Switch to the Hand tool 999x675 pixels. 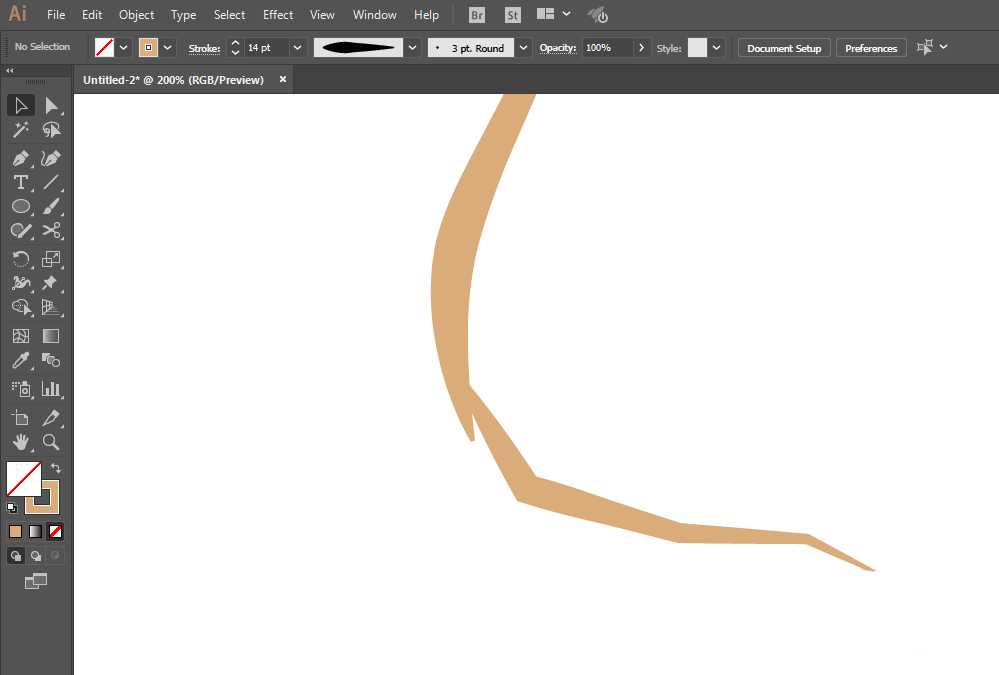(x=20, y=441)
